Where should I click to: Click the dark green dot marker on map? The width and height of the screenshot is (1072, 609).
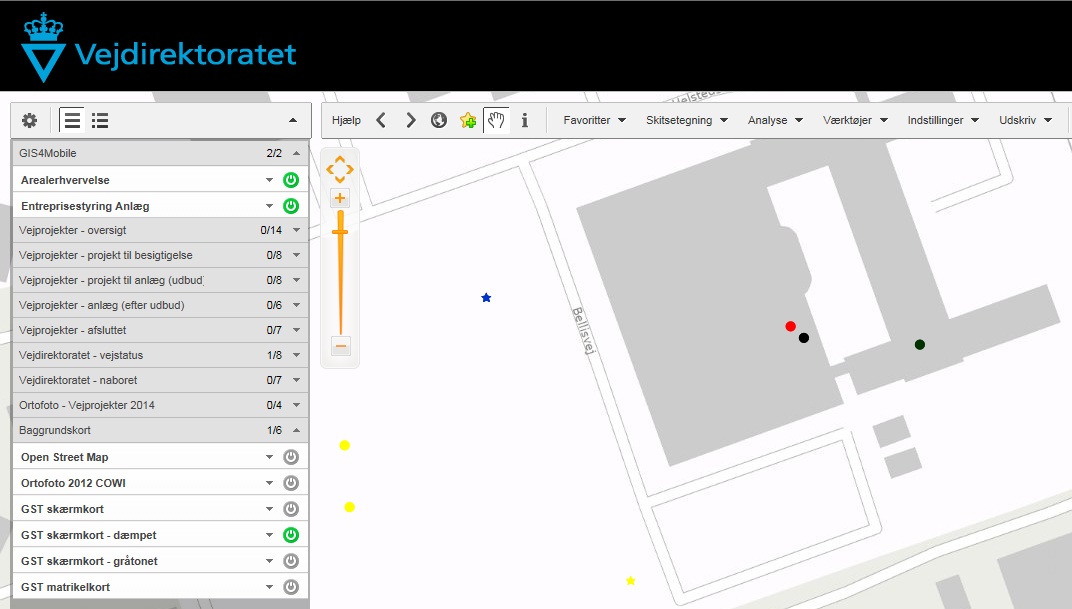pos(920,344)
